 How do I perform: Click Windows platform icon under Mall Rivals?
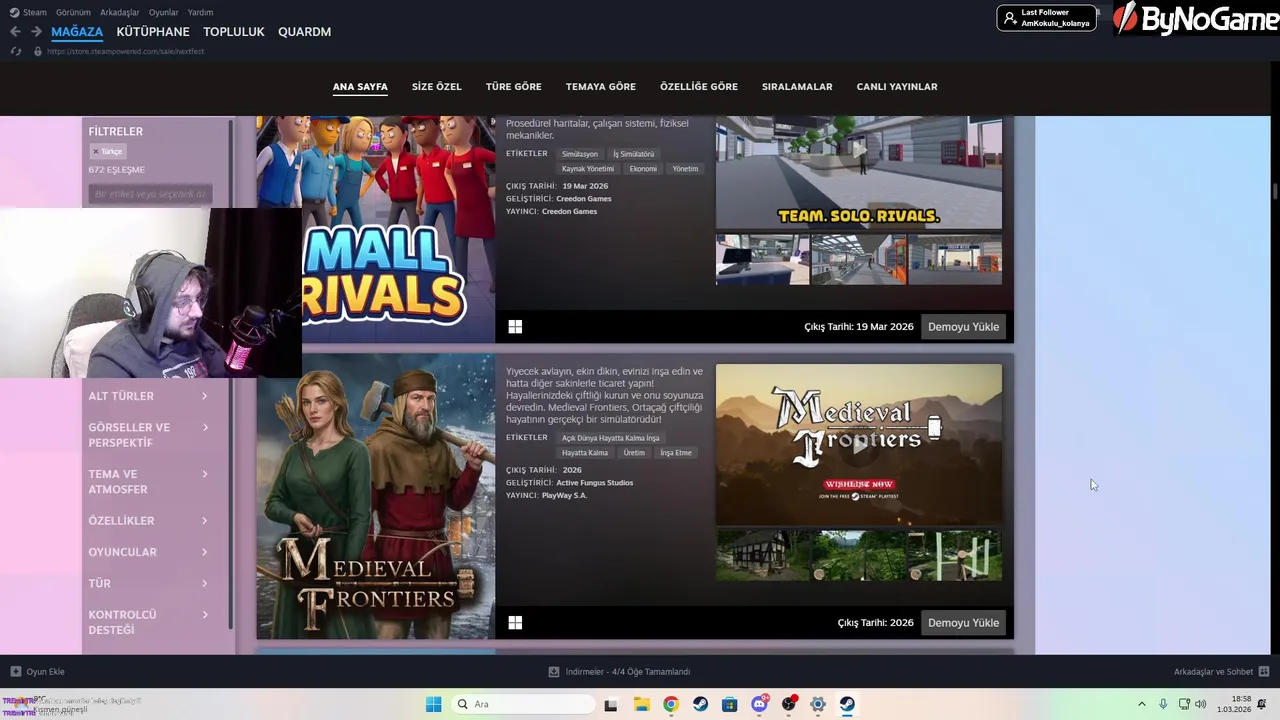point(515,327)
